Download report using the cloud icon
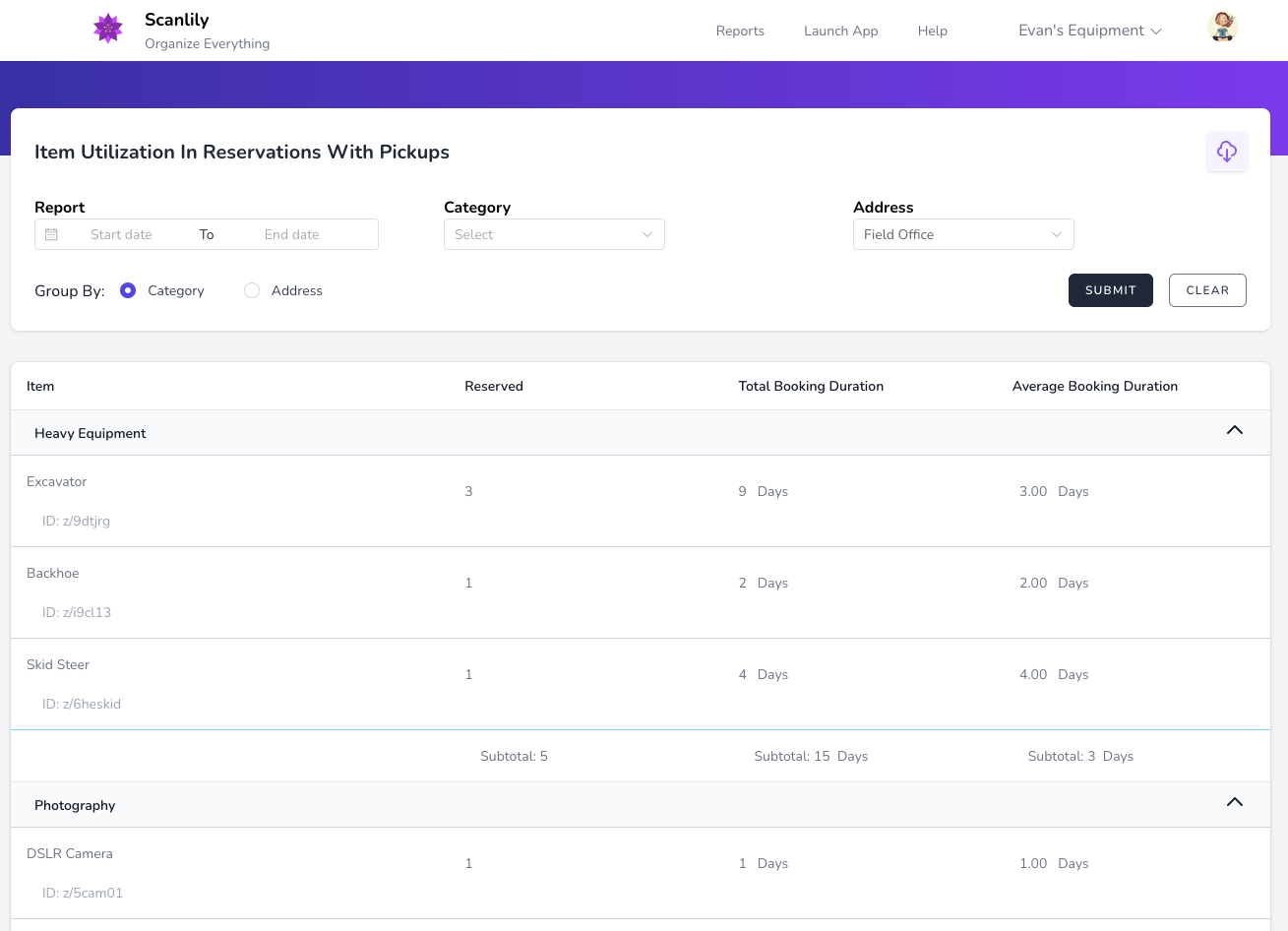This screenshot has height=931, width=1288. (1226, 152)
